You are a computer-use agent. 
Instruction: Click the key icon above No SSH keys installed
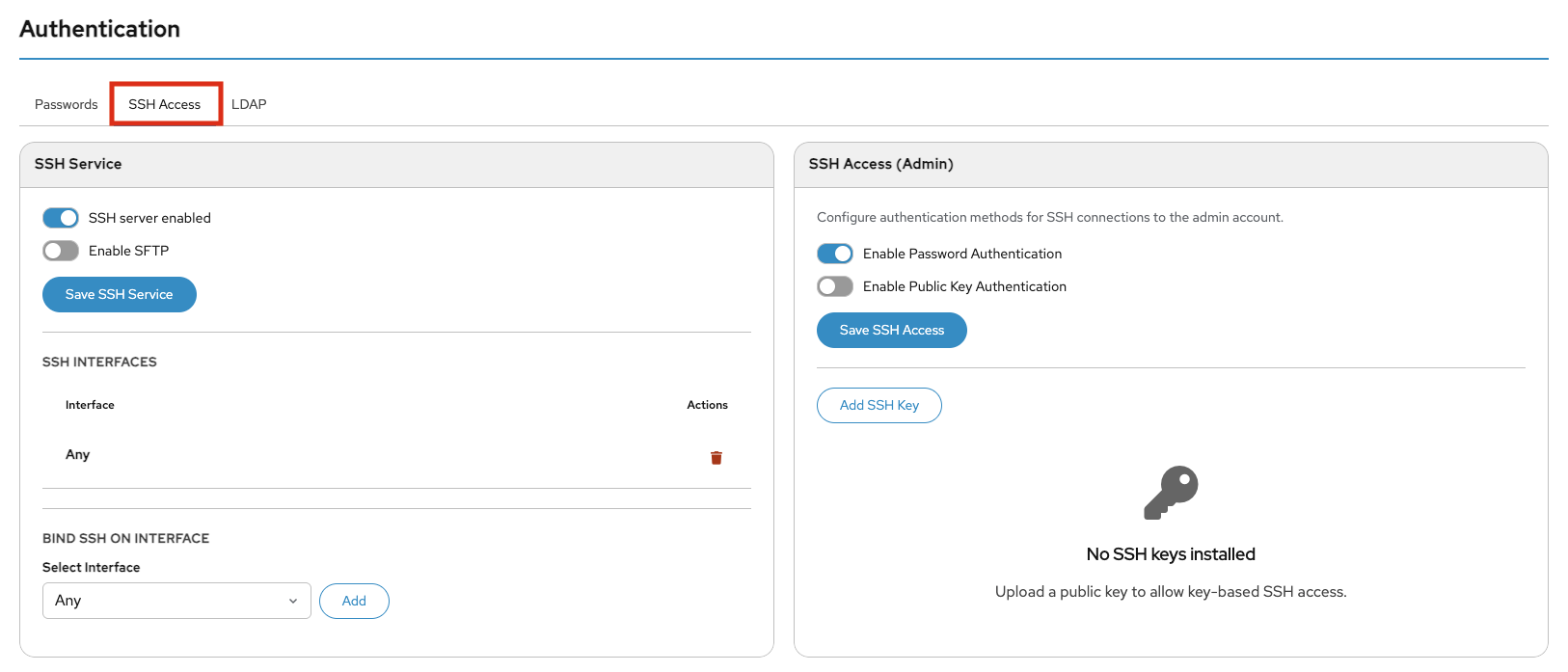pos(1171,493)
